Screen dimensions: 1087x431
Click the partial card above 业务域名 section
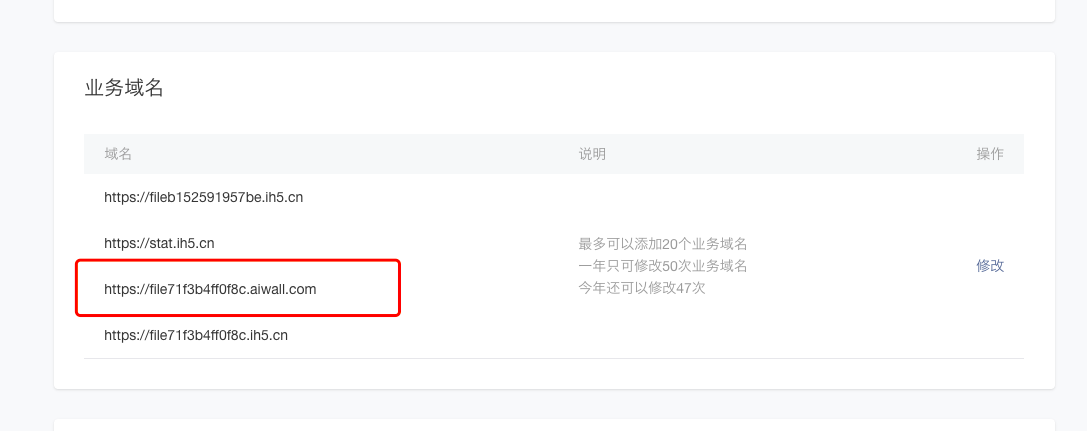554,10
